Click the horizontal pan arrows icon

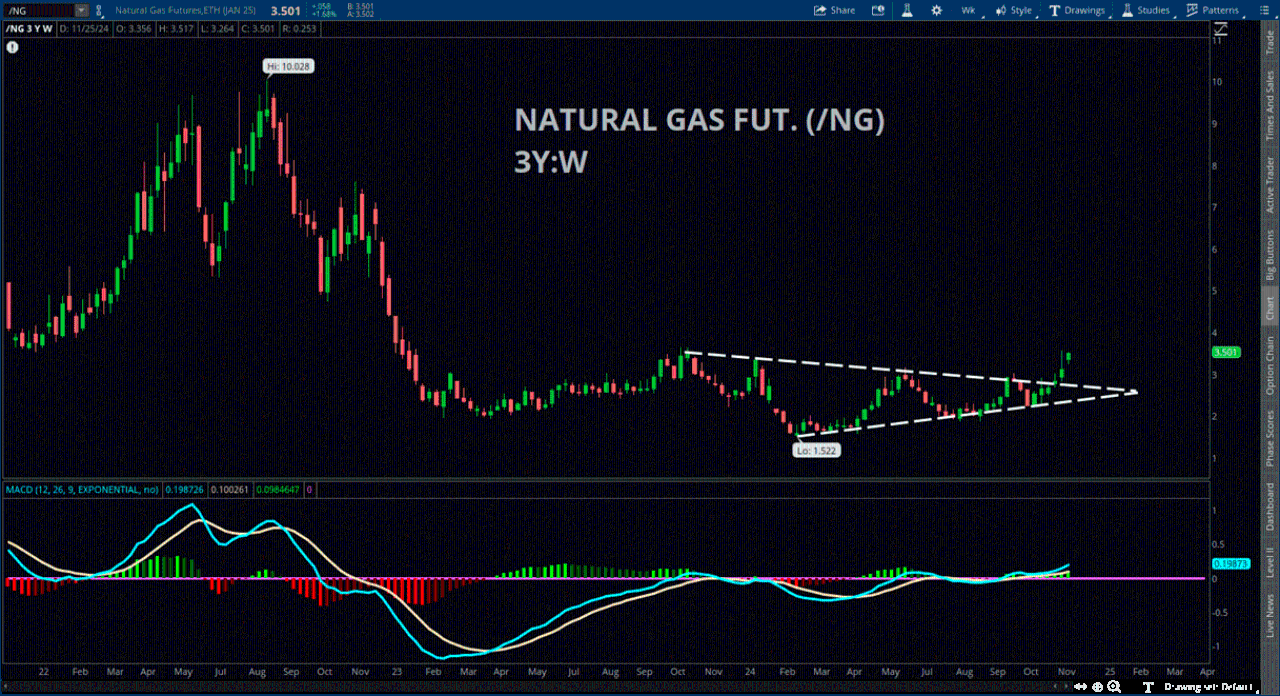1082,687
